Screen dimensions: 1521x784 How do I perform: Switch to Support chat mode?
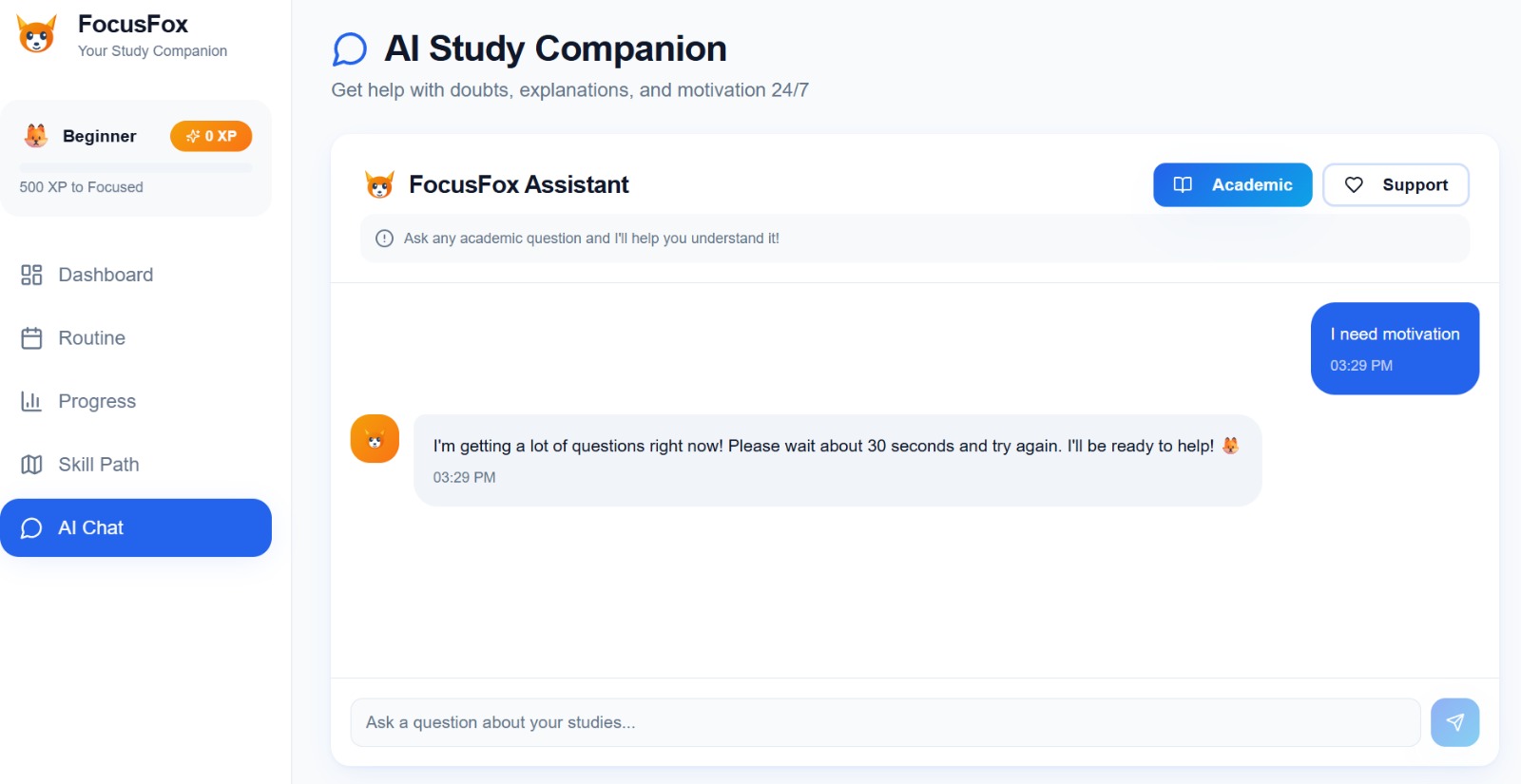[x=1396, y=184]
